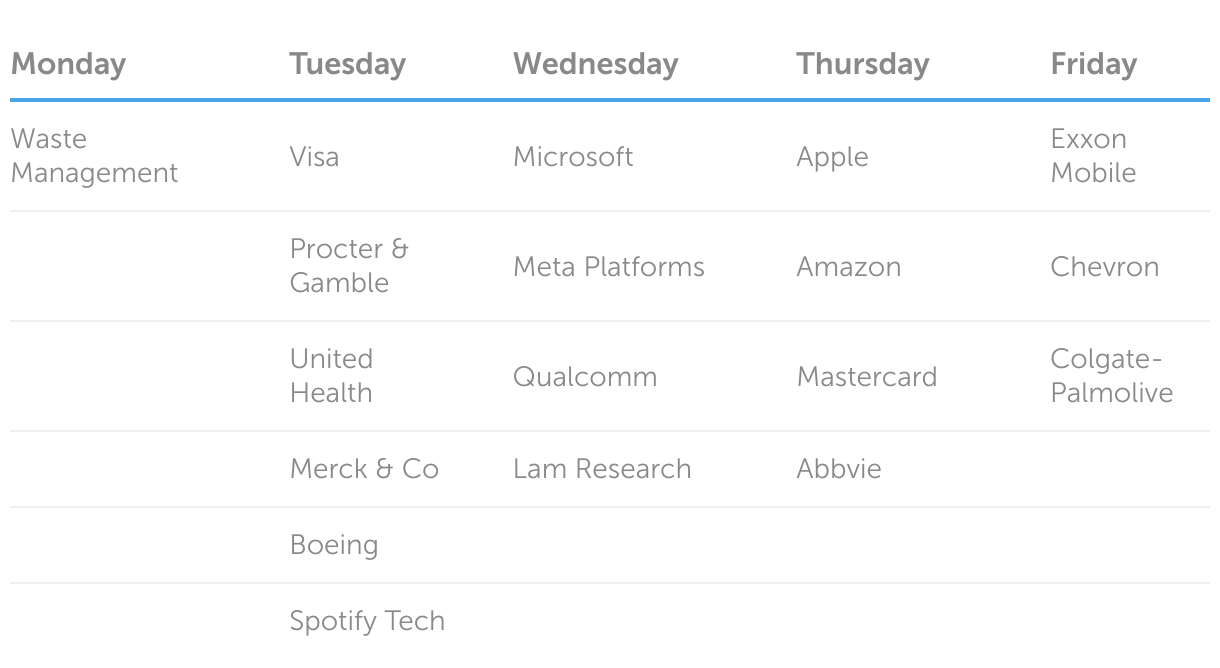Viewport: 1220px width, 668px height.
Task: Click the Qualcomm entry
Action: (x=585, y=377)
